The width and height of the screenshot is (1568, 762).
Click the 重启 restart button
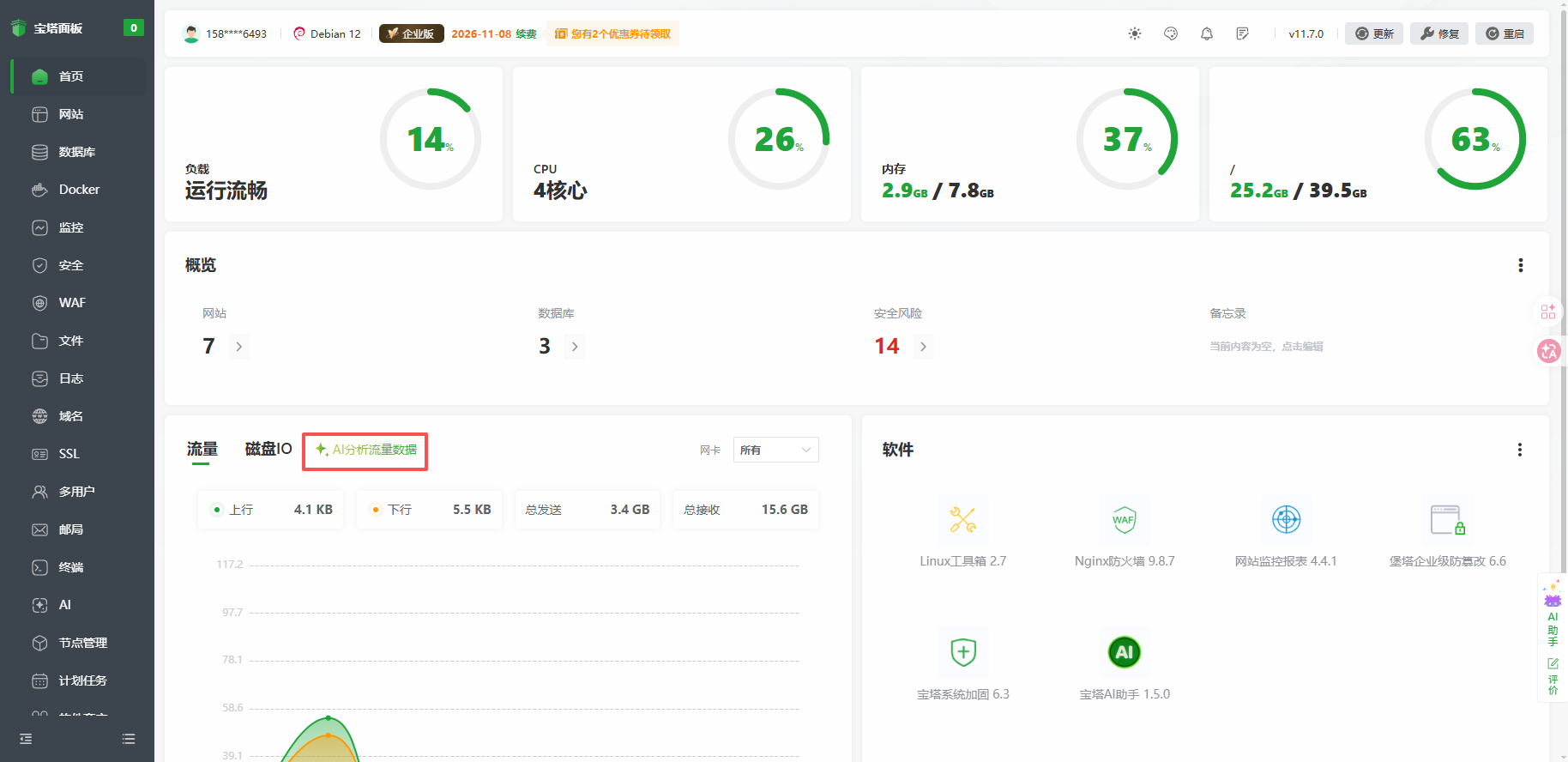pos(1505,33)
